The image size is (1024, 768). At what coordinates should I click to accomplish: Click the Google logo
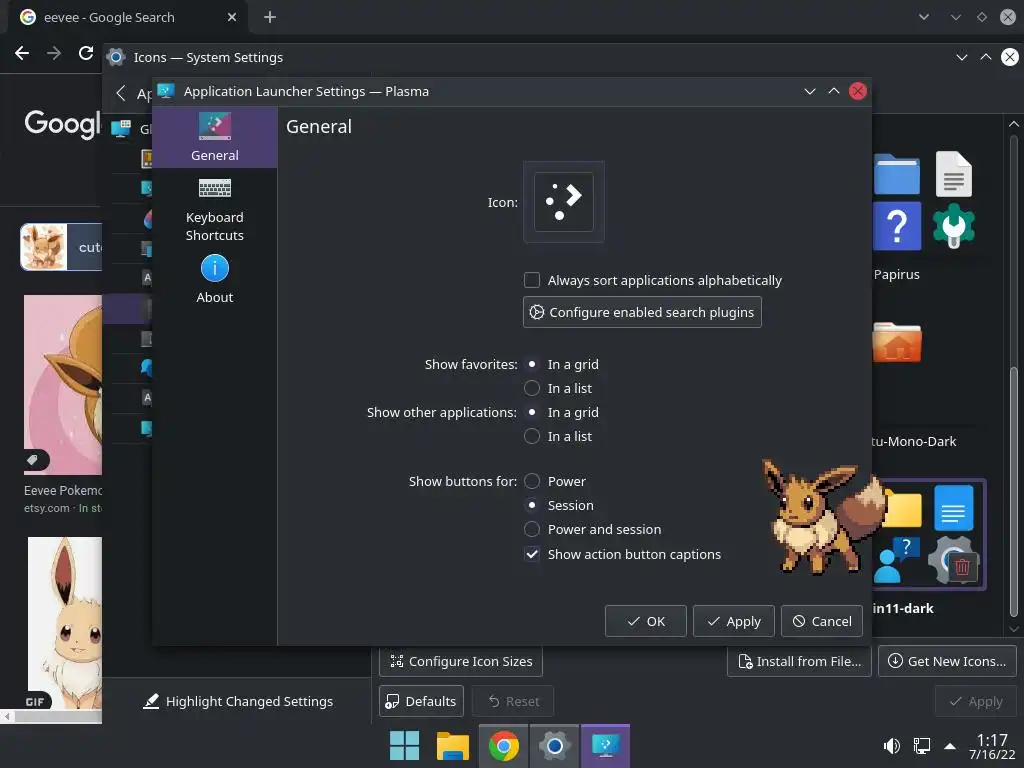[x=63, y=123]
